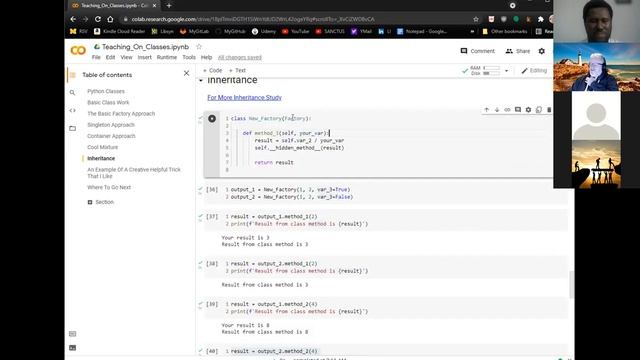Mirror the cell in a tab
Screen dimensions: 640x360
[539, 110]
